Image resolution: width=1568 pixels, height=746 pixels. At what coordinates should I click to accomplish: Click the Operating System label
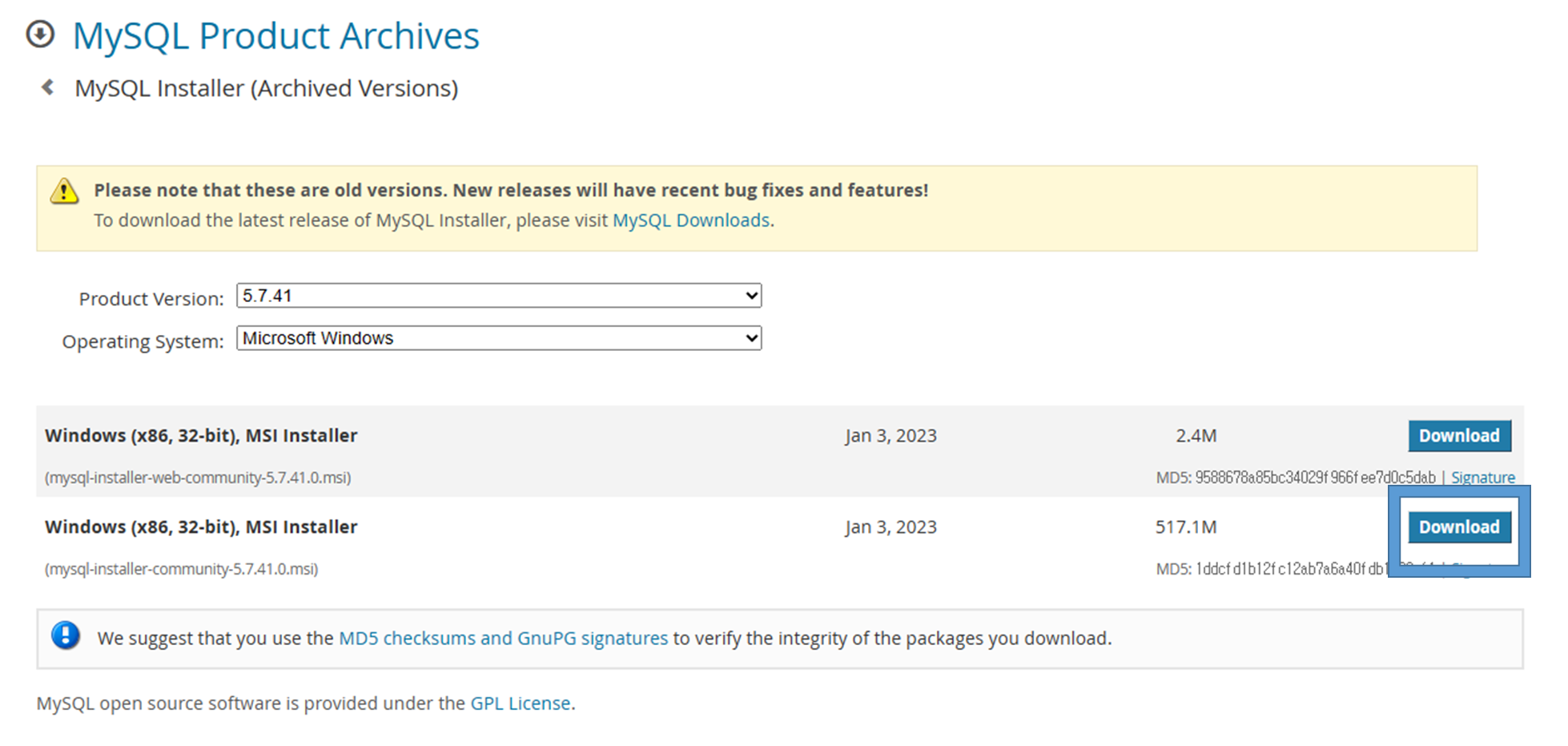[143, 341]
